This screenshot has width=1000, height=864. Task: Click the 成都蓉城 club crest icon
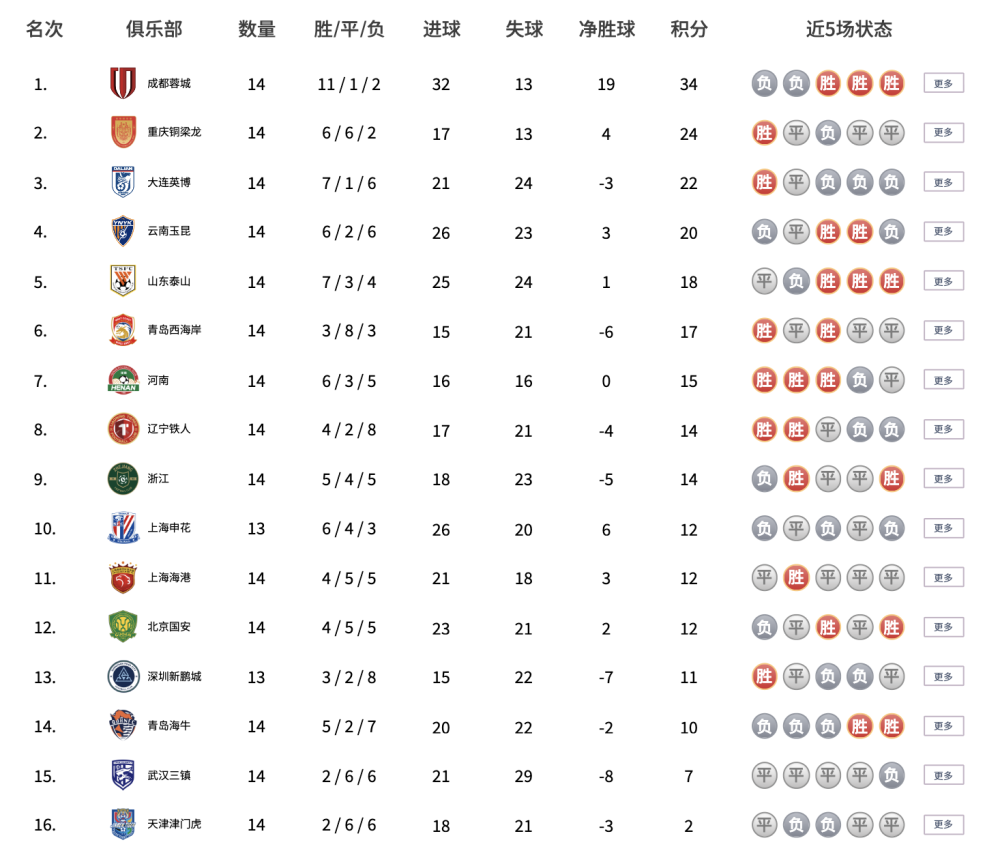[x=123, y=84]
